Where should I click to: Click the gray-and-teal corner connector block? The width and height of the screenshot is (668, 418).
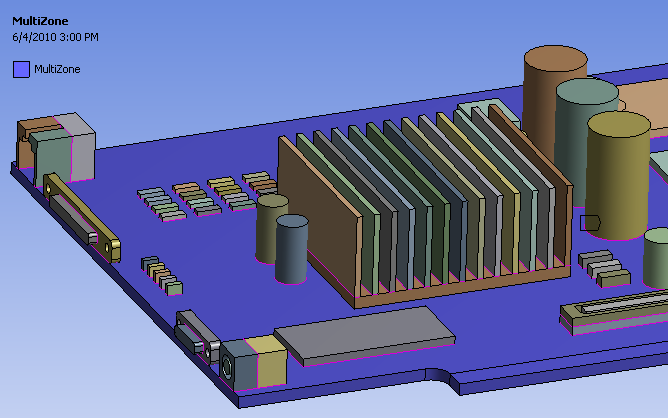coord(56,148)
